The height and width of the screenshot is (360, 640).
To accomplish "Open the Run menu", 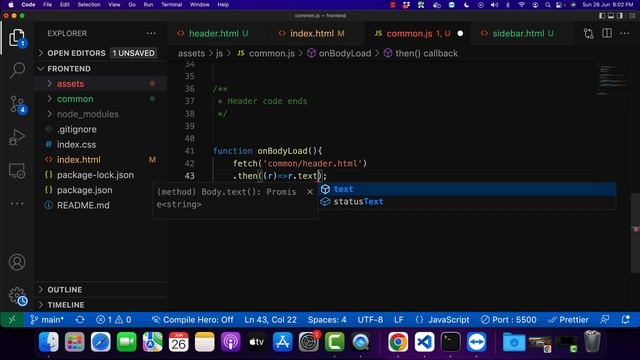I will (148, 5).
